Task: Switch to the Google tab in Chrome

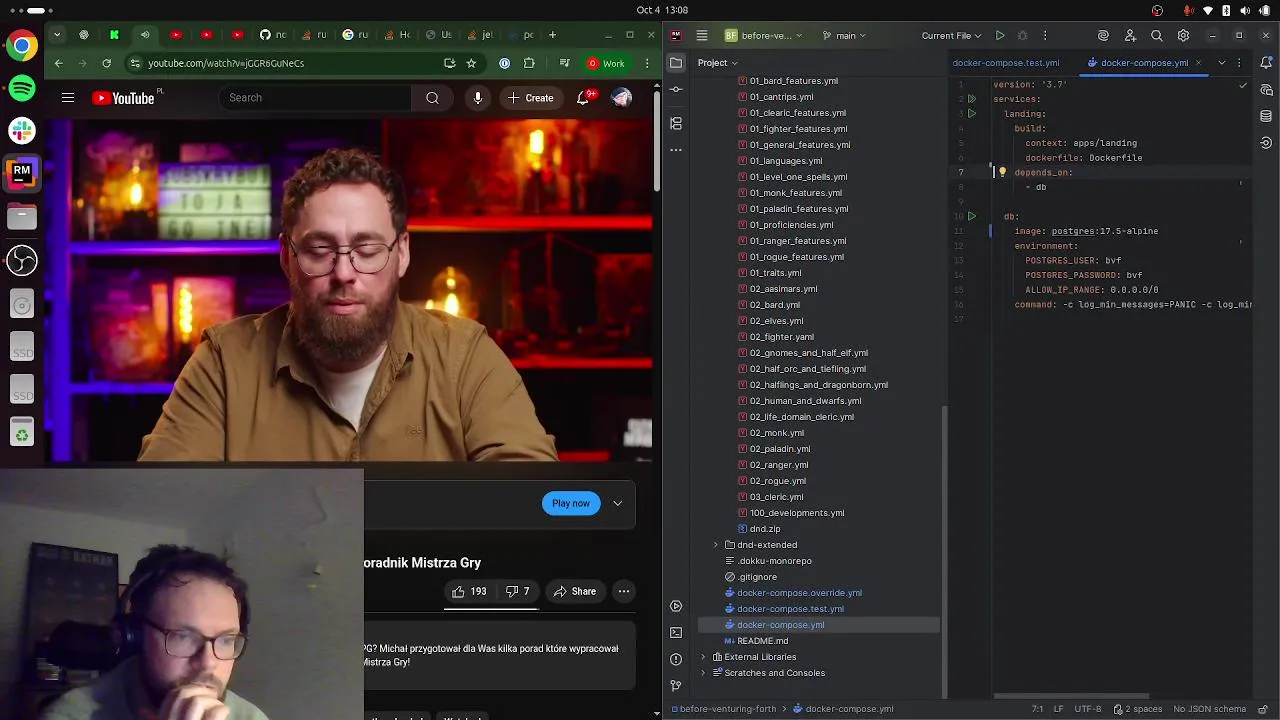Action: tap(355, 35)
